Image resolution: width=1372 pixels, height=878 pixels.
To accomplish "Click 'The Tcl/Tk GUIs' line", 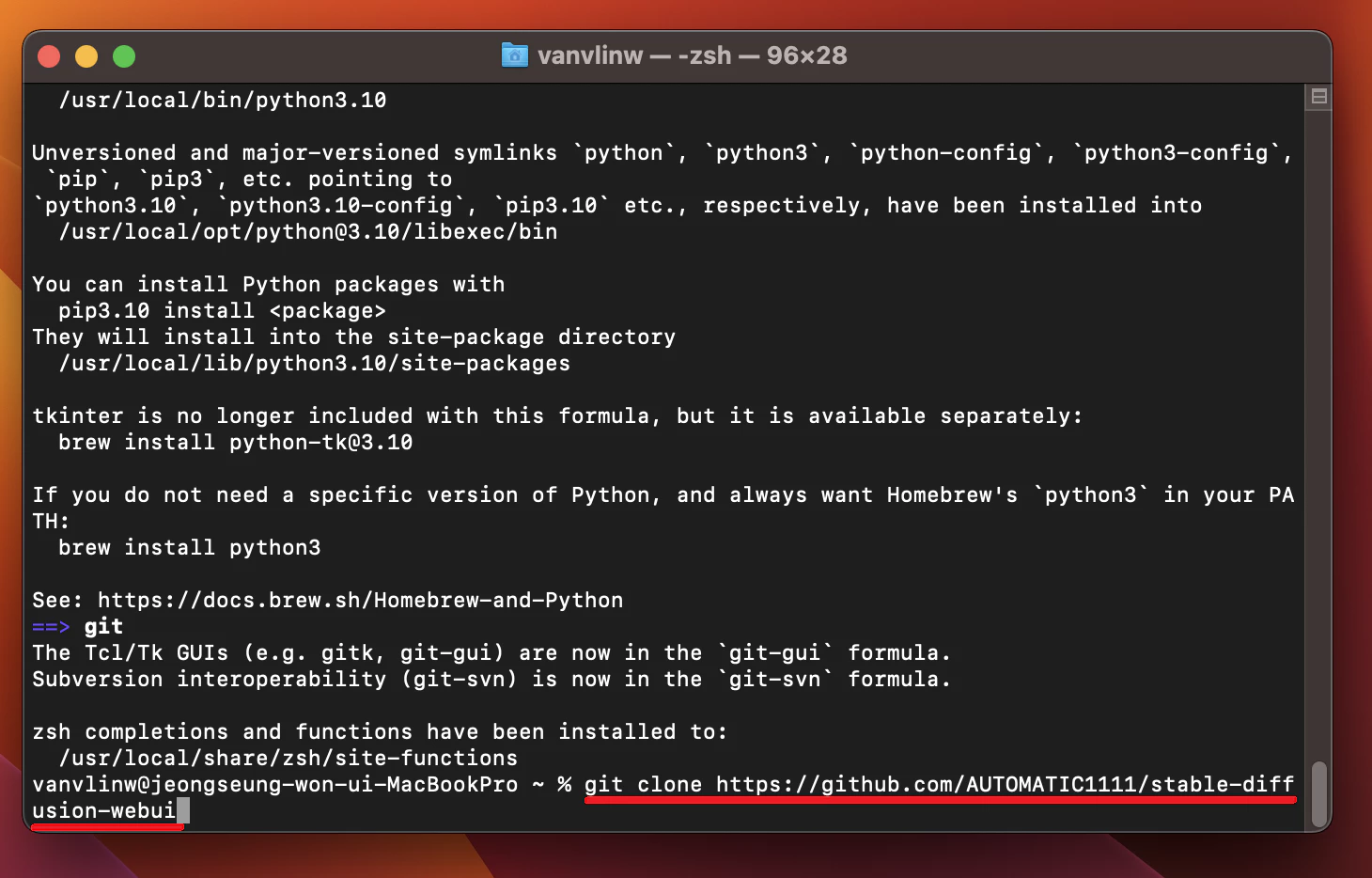I will click(x=491, y=652).
